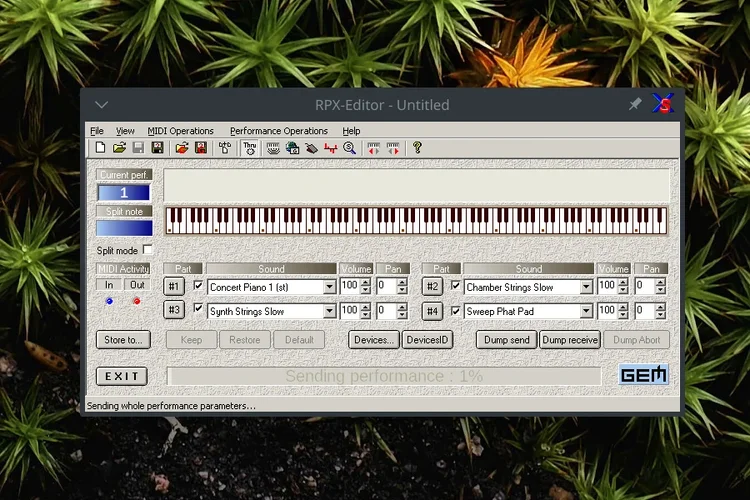Image resolution: width=750 pixels, height=500 pixels.
Task: Open the Help menu
Action: click(351, 131)
